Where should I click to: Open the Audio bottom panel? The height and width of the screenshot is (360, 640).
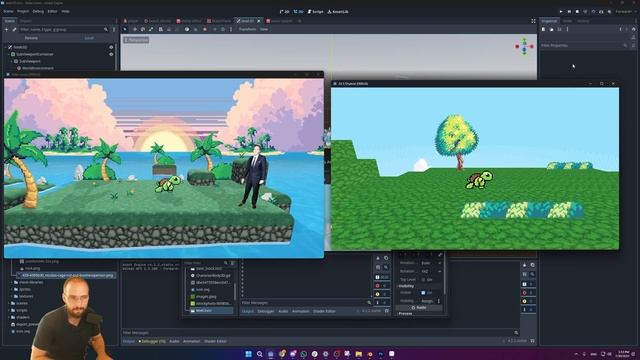[x=174, y=341]
